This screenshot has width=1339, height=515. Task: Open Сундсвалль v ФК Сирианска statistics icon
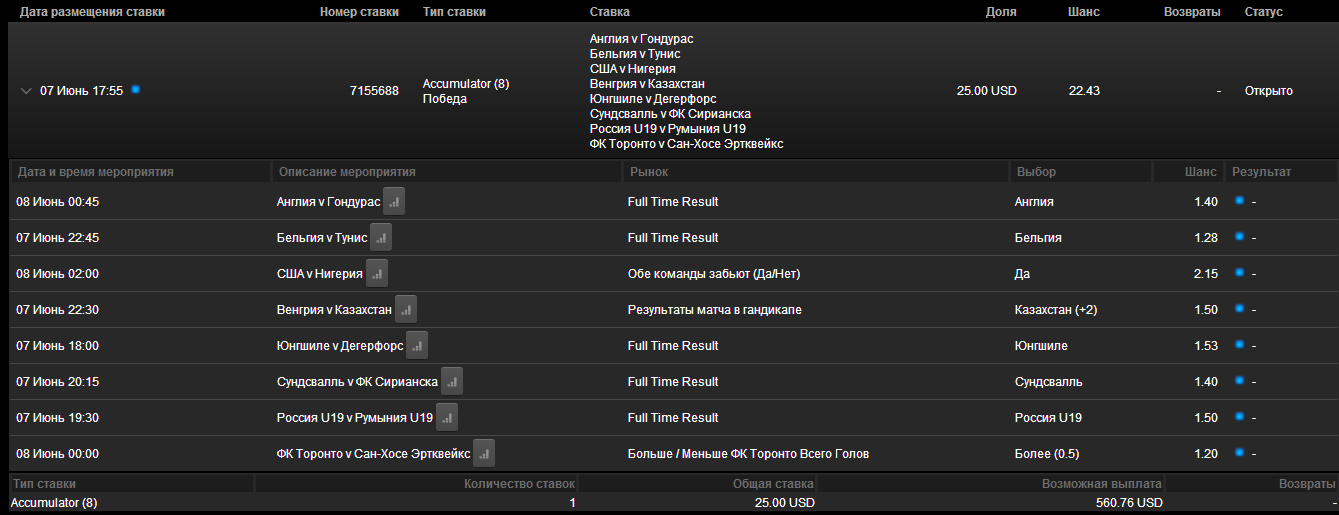tap(452, 382)
